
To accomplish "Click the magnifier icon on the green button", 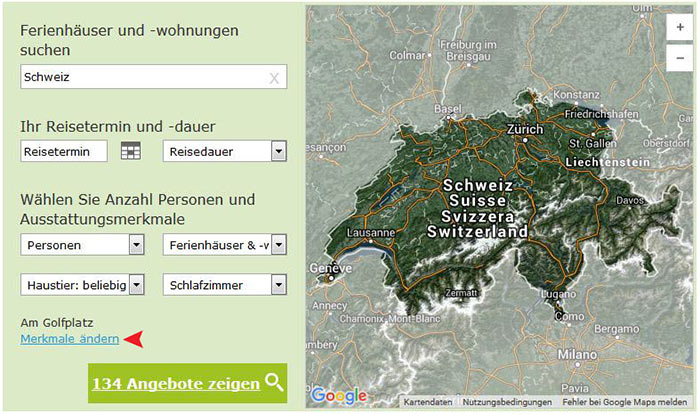I will [274, 383].
